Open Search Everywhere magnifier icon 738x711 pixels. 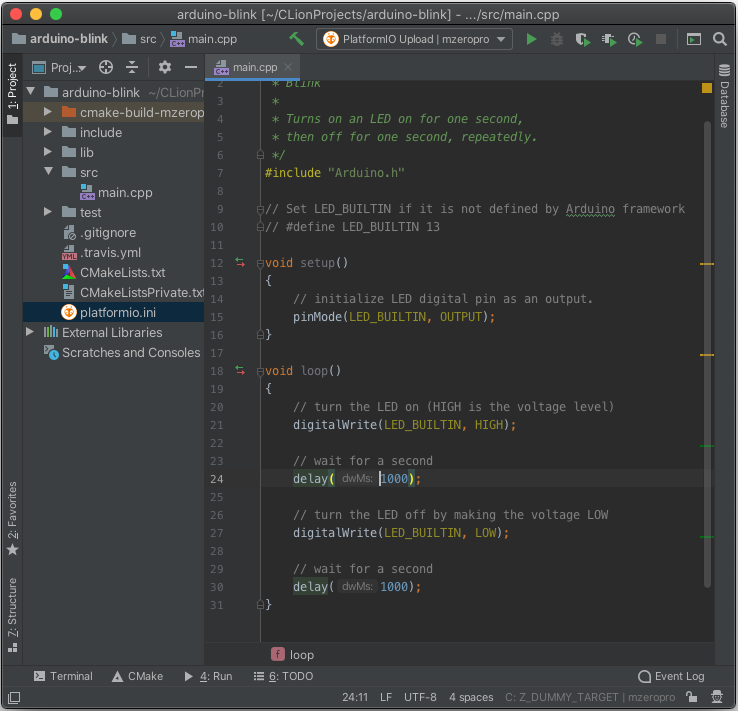tap(720, 39)
